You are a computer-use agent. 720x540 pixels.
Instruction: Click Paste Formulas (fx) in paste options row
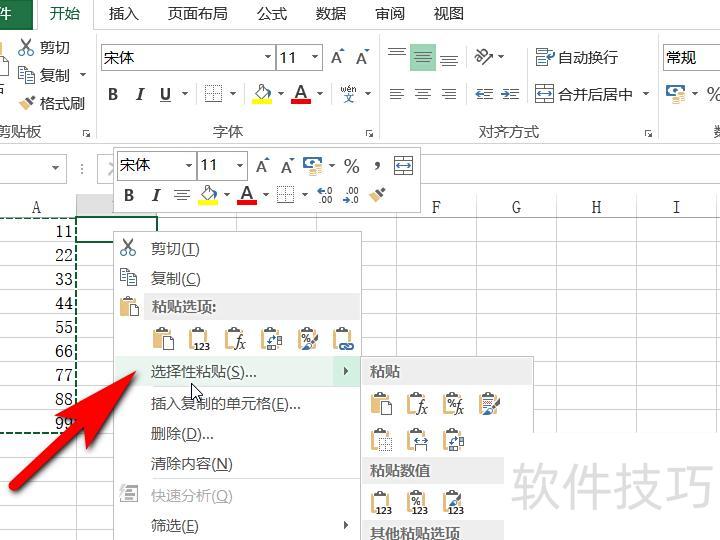click(235, 339)
